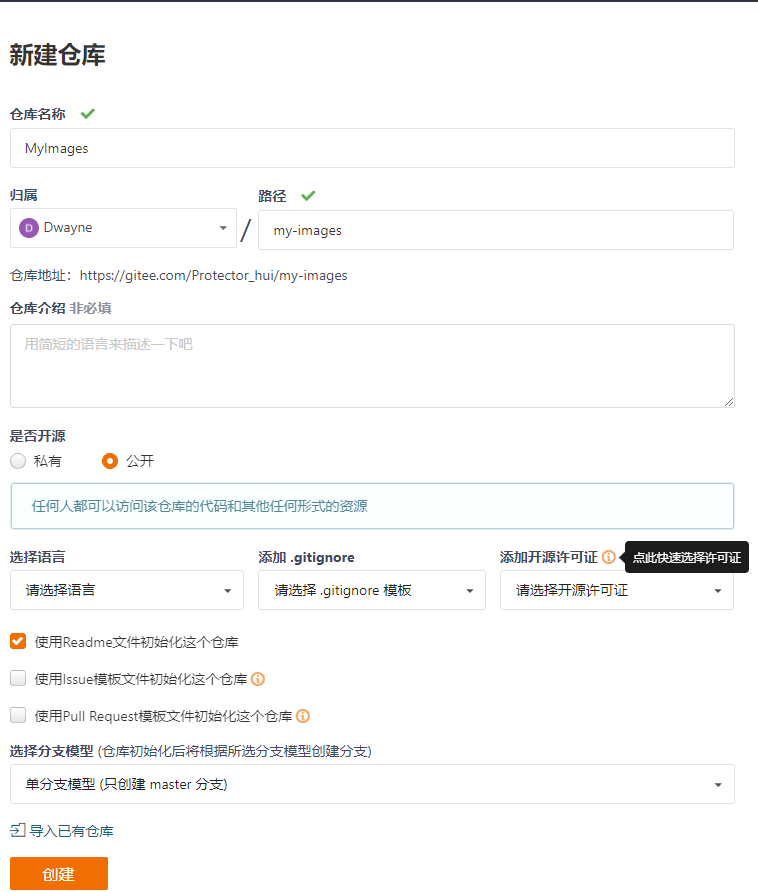Focus the repository name field containing MyImages
Image resolution: width=758 pixels, height=892 pixels.
(x=372, y=148)
